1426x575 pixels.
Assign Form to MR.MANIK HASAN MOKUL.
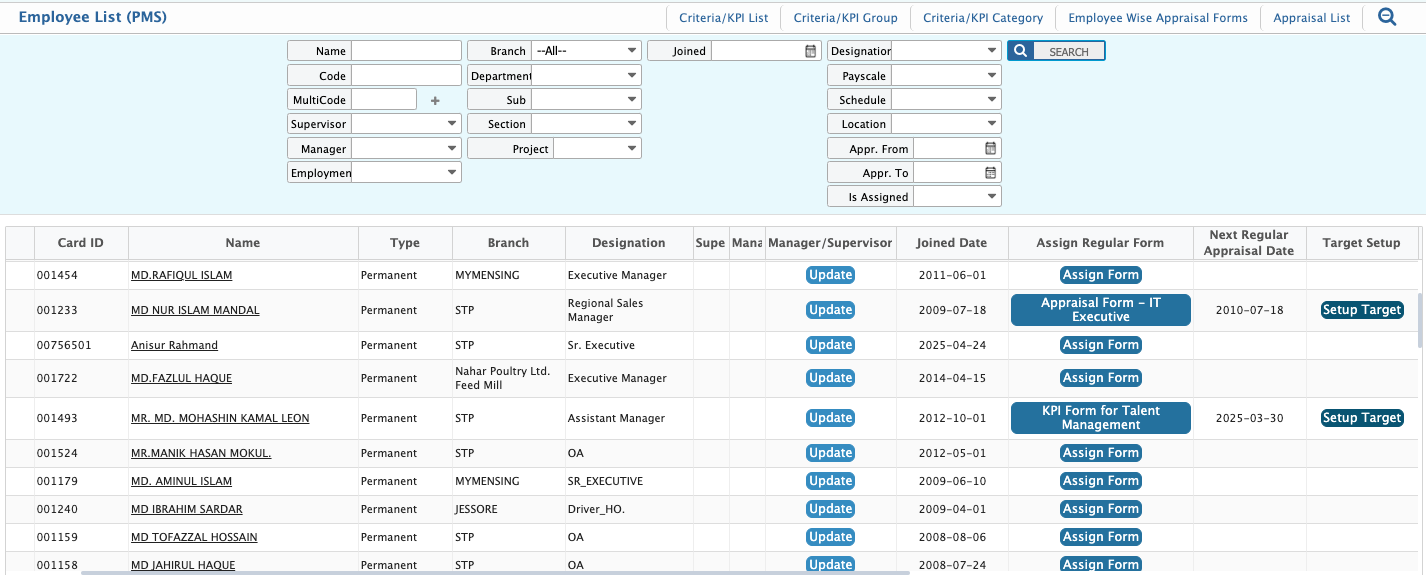point(1101,453)
